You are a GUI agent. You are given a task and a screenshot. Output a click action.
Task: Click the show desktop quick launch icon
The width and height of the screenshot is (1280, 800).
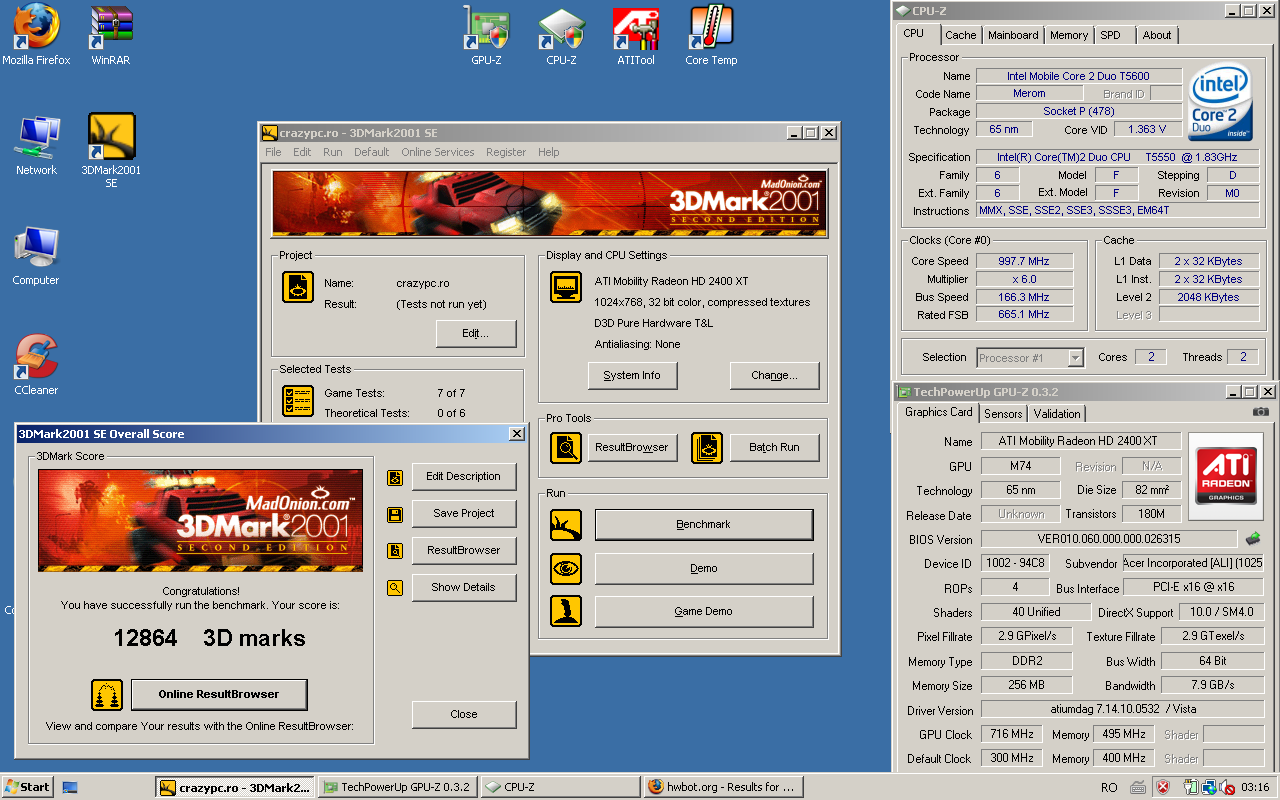pos(70,787)
